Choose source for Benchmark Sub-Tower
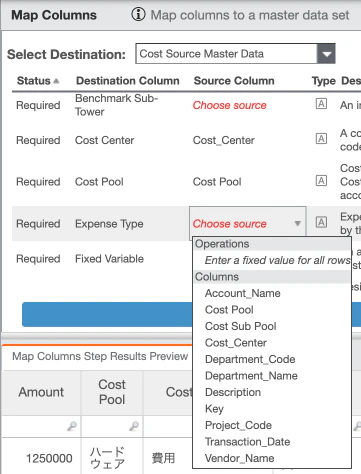The height and width of the screenshot is (474, 361). (x=230, y=105)
